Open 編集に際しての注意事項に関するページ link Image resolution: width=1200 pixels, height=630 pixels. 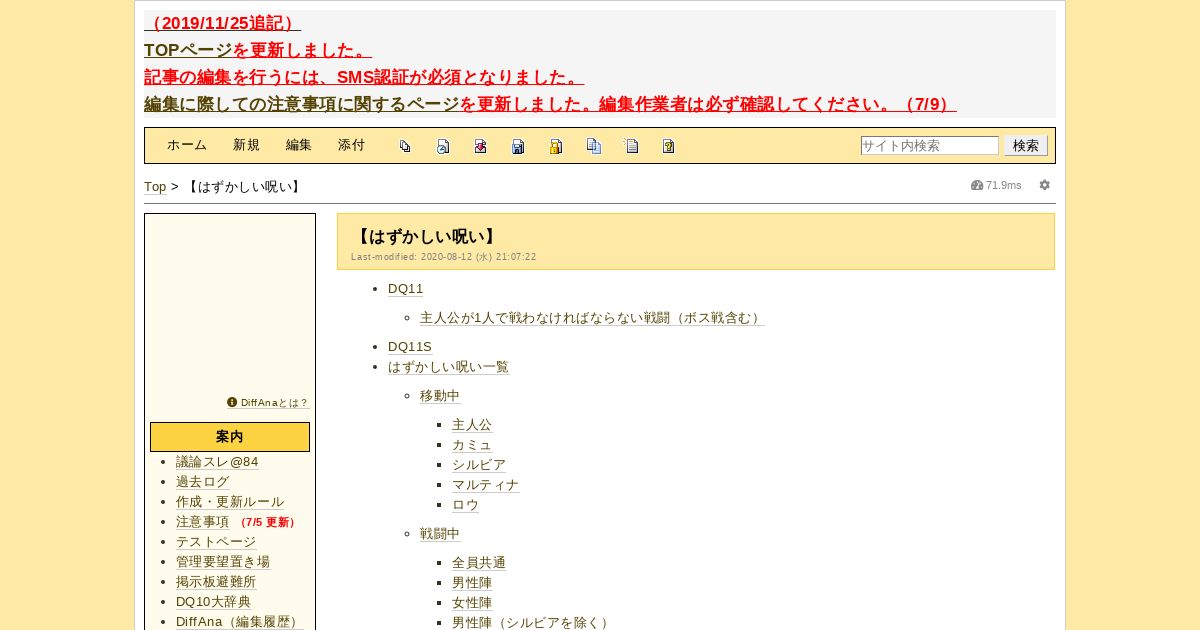301,104
